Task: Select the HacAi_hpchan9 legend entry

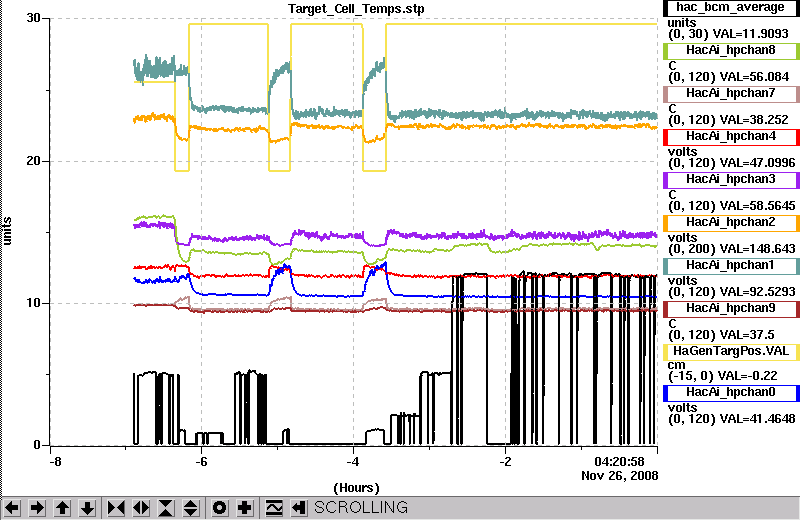Action: tap(731, 308)
